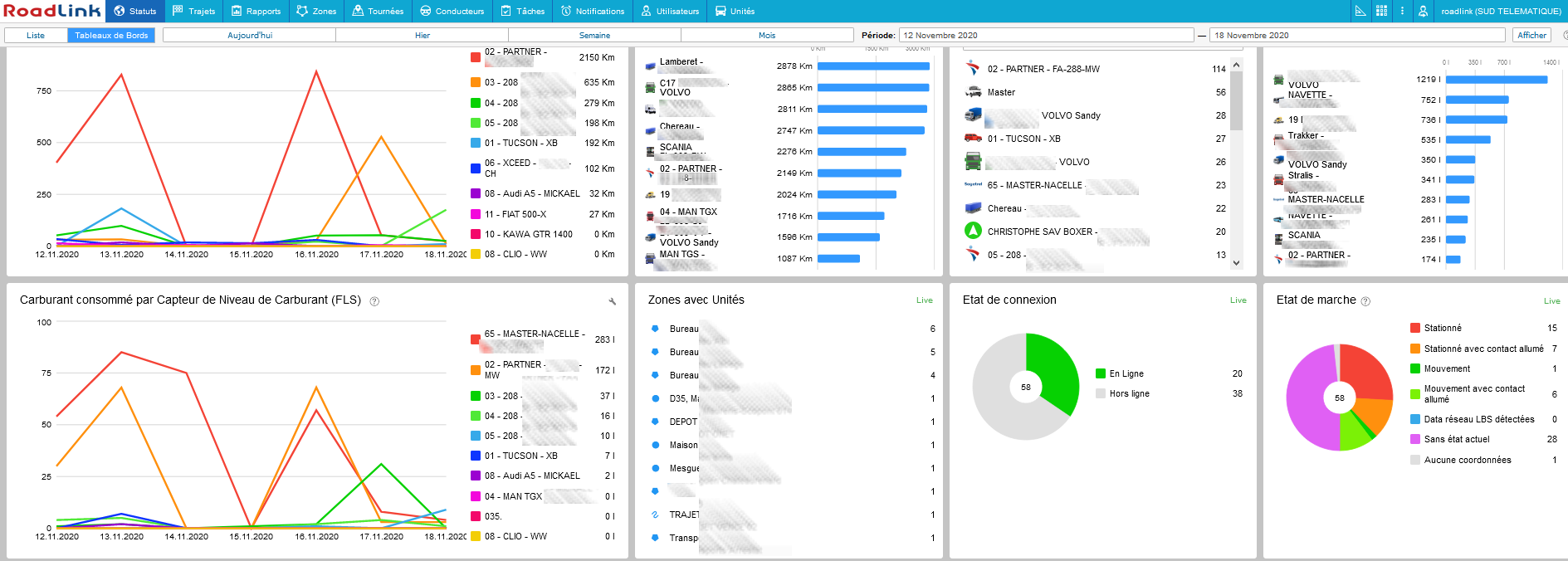Toggle the Hors ligne legend swatch

[1101, 393]
